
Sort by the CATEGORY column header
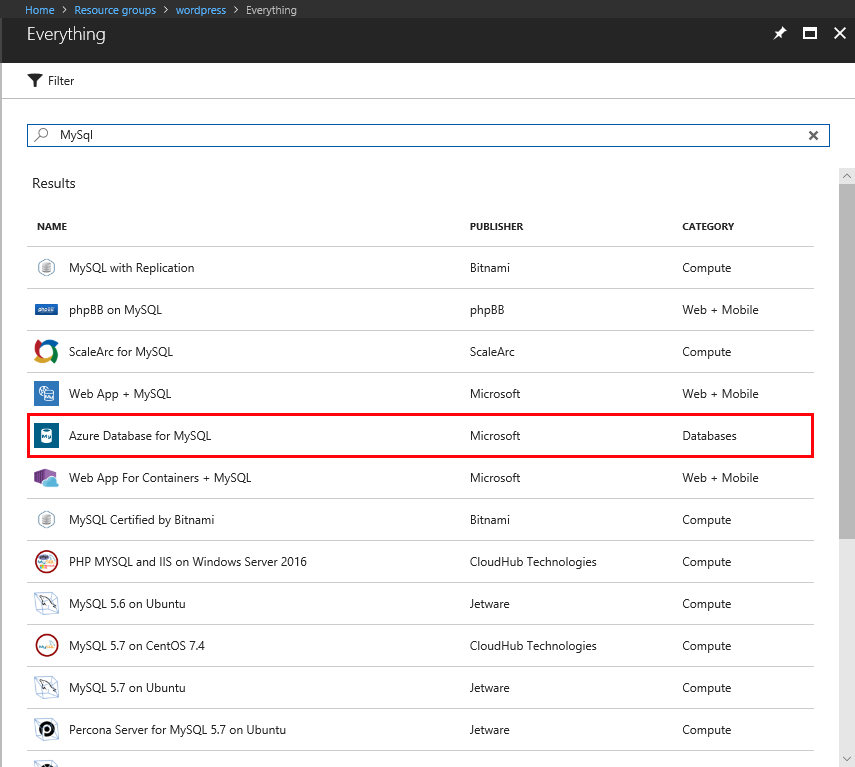708,226
